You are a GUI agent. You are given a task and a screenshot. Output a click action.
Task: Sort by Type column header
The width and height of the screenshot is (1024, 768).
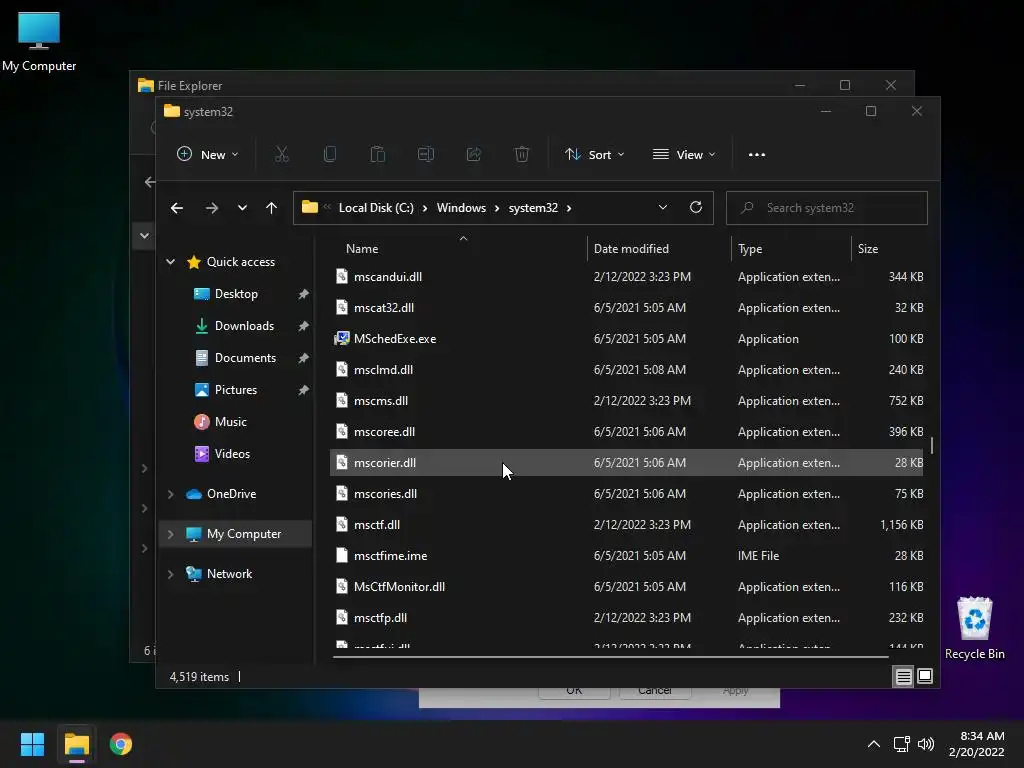[750, 249]
